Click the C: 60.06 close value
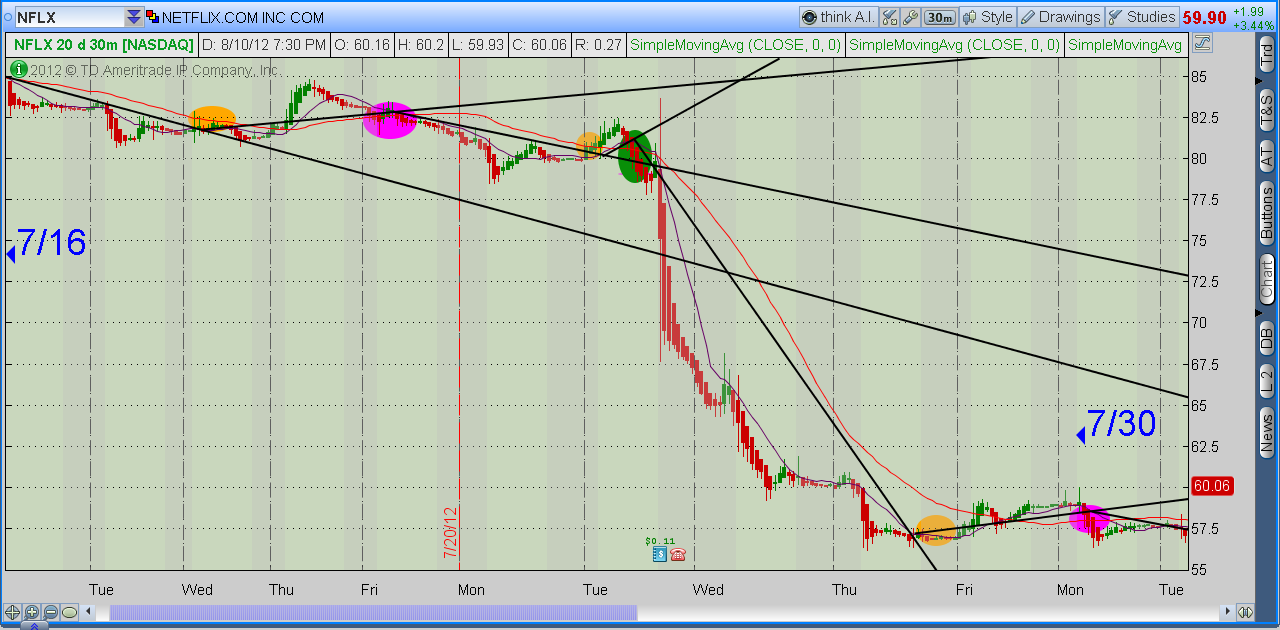This screenshot has width=1280, height=630. point(539,45)
